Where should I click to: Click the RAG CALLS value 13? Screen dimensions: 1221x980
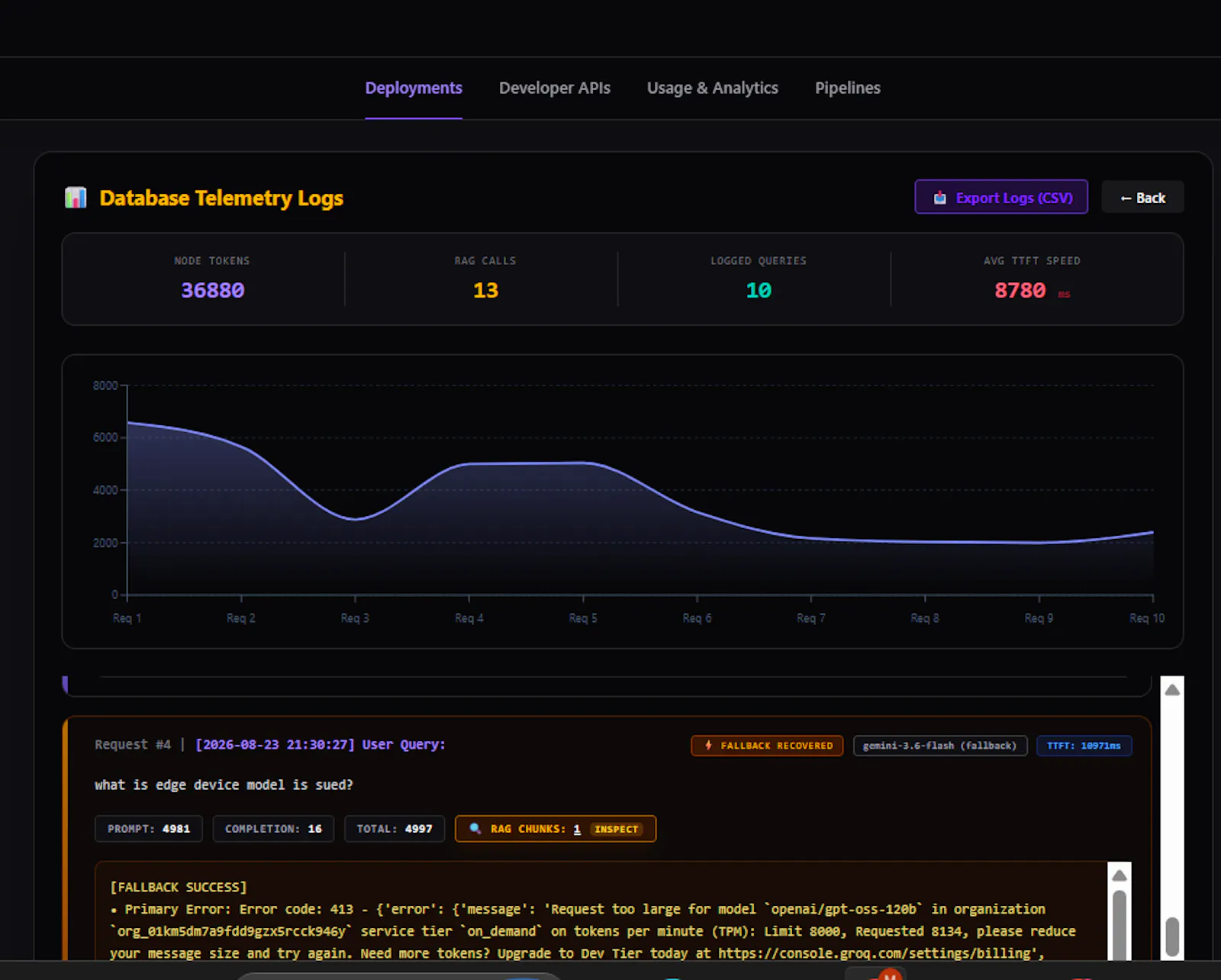(485, 290)
